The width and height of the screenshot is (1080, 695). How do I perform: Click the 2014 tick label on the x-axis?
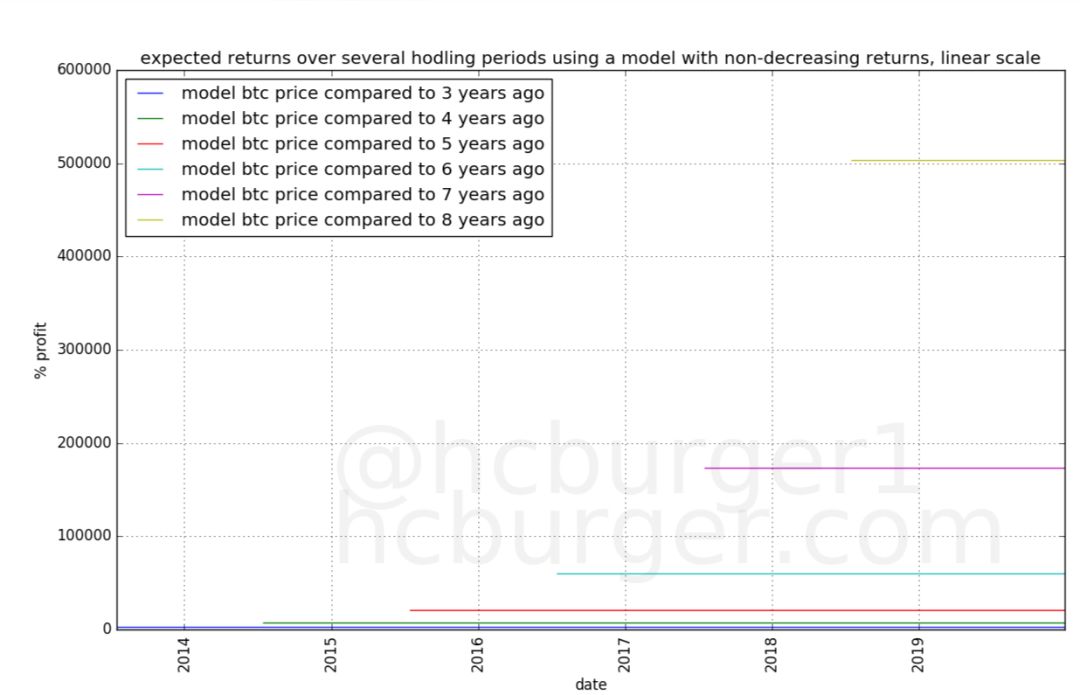[x=184, y=656]
